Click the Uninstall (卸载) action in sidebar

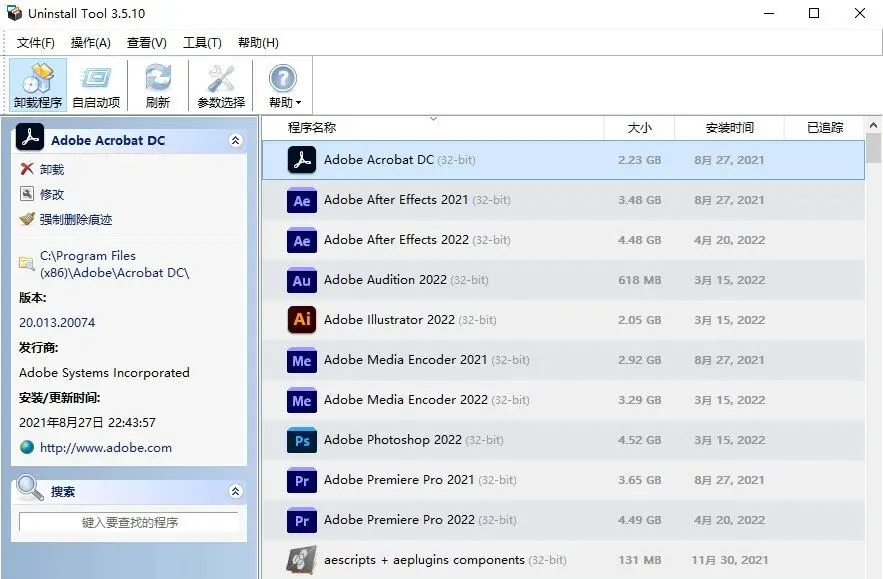(x=52, y=170)
